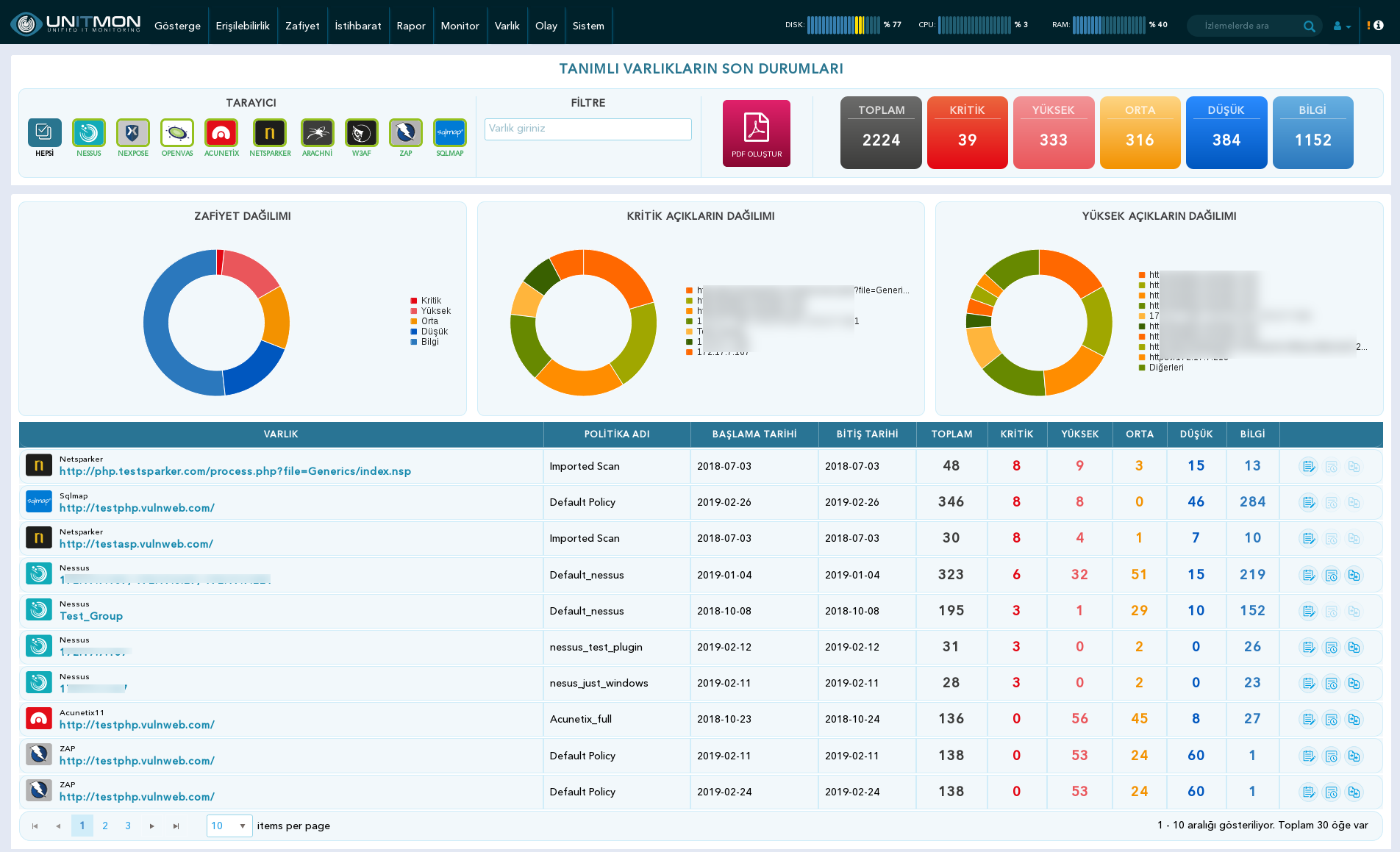Open the Test_Group asset link

[x=91, y=616]
